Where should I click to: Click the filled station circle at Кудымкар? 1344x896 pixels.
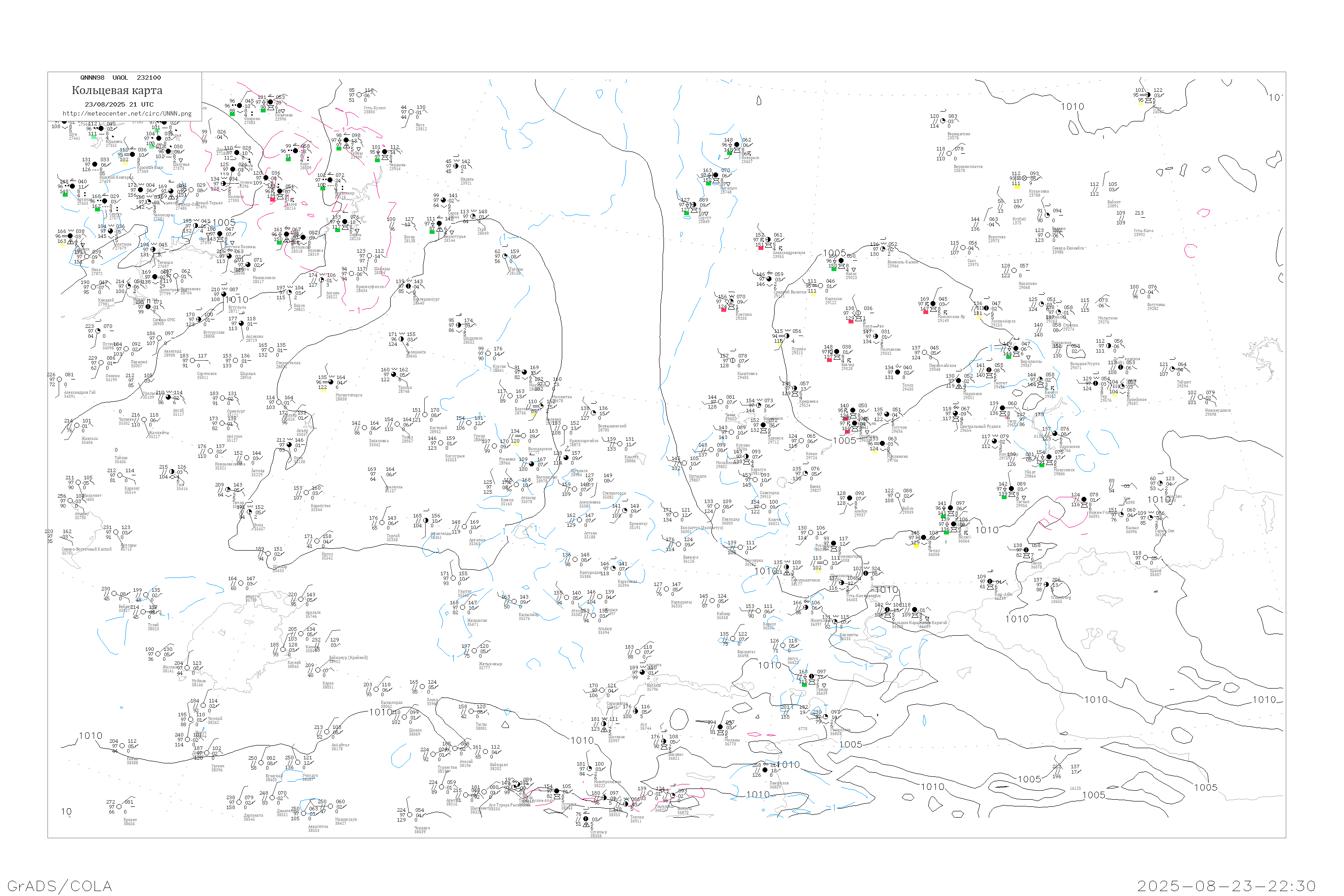click(x=330, y=181)
